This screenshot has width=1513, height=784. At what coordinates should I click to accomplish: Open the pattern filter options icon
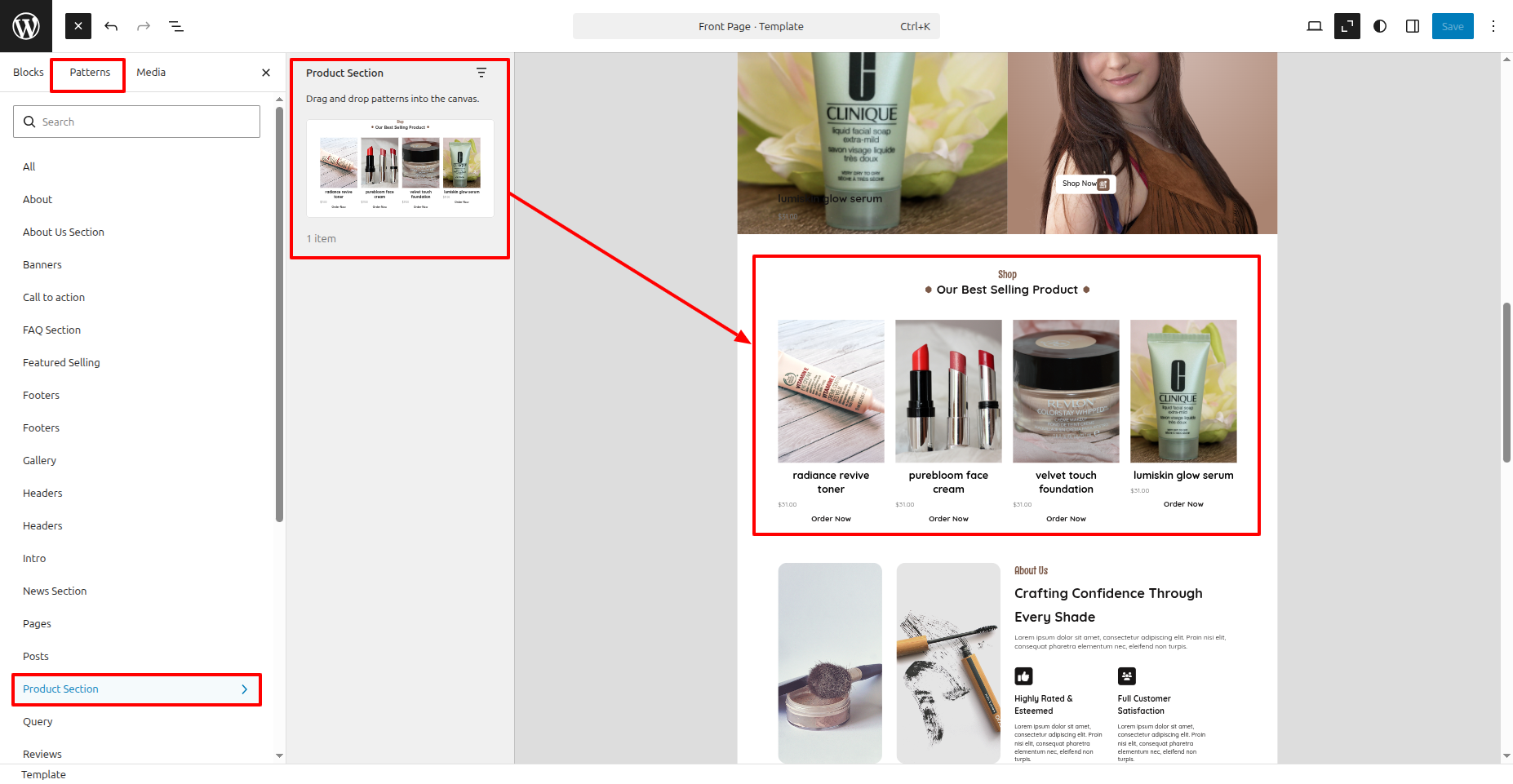[x=481, y=73]
